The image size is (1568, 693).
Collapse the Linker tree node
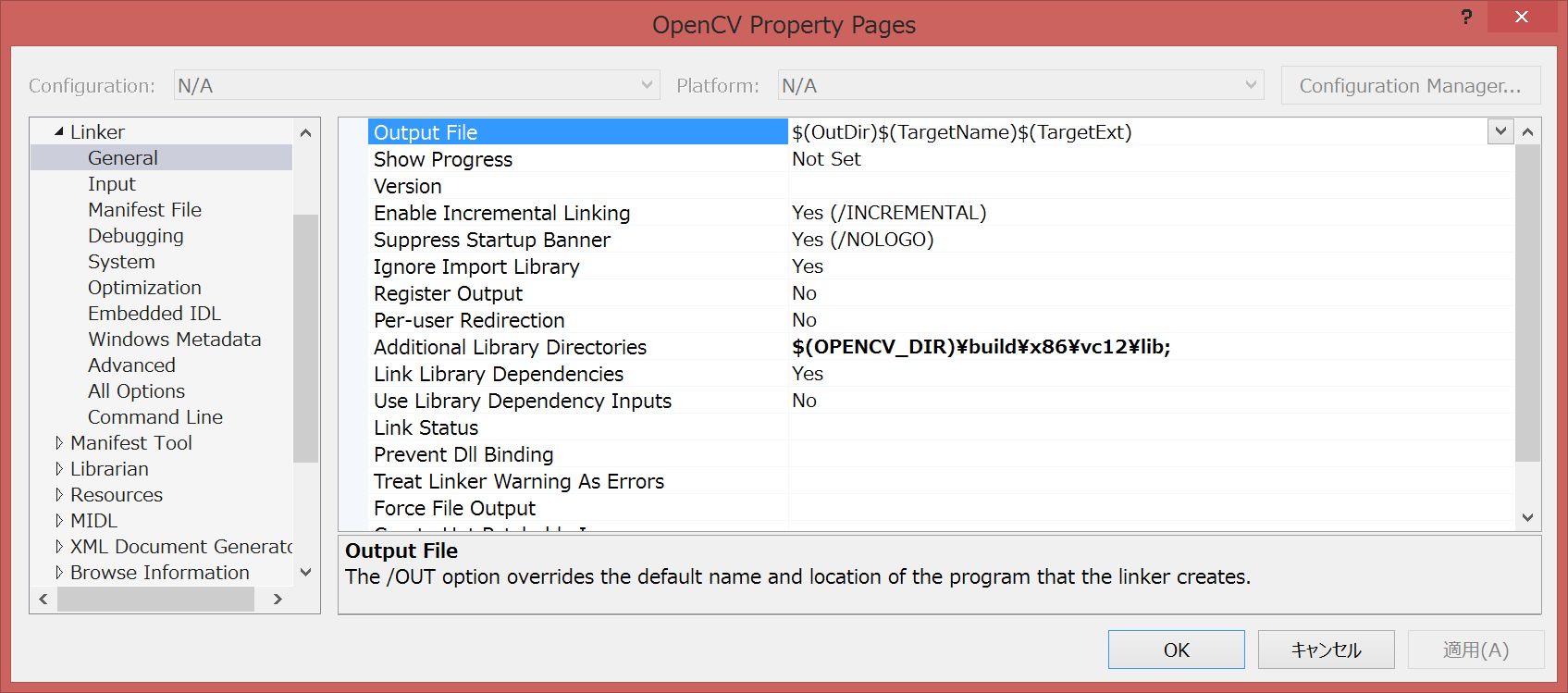(x=59, y=131)
